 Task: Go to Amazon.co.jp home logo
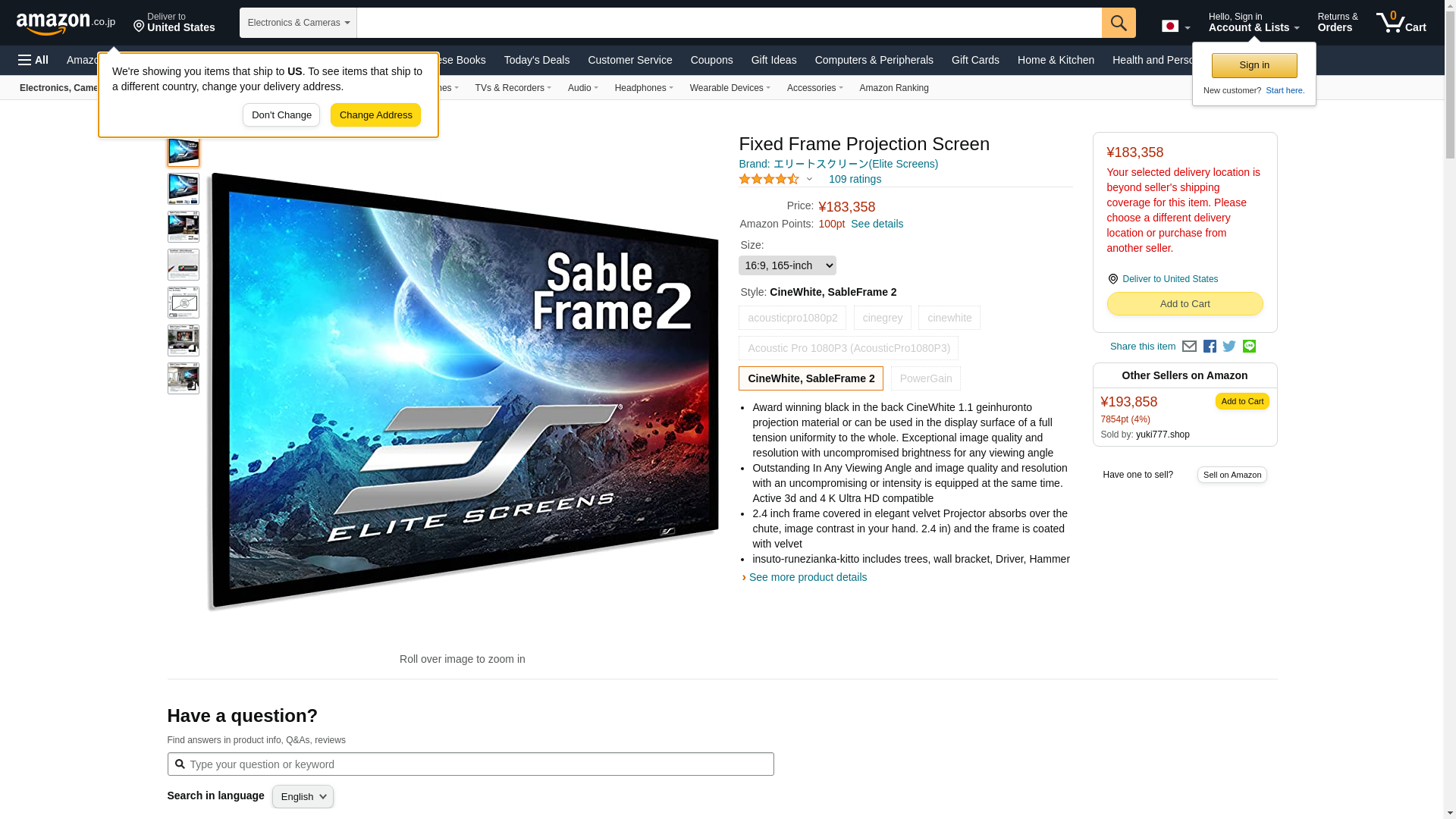pyautogui.click(x=66, y=24)
